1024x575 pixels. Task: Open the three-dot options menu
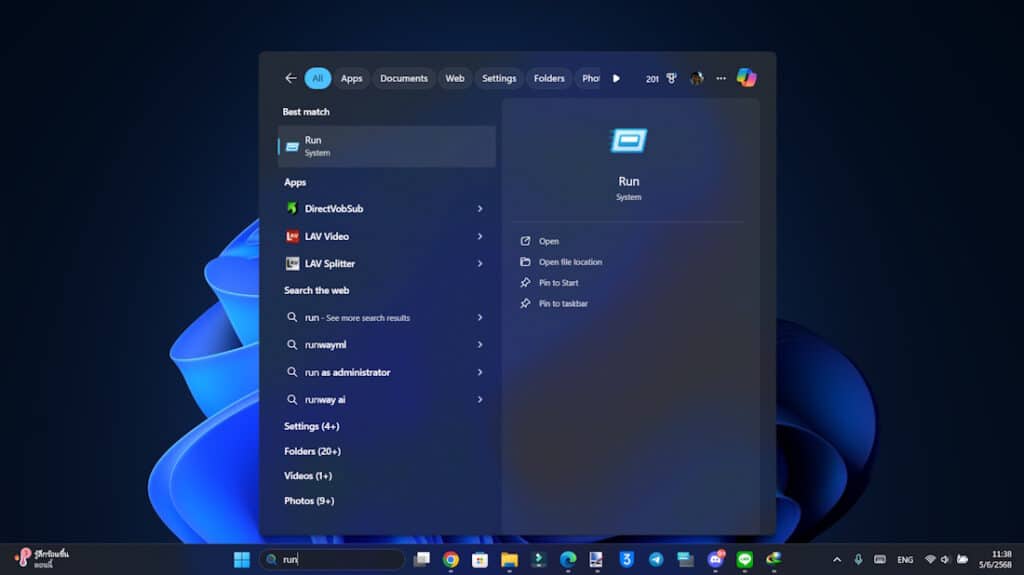(x=721, y=78)
